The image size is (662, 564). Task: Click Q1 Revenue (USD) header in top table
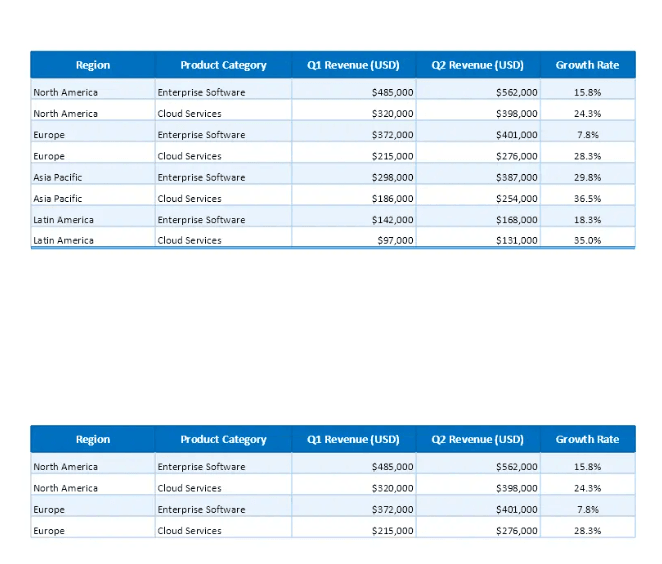pos(353,65)
